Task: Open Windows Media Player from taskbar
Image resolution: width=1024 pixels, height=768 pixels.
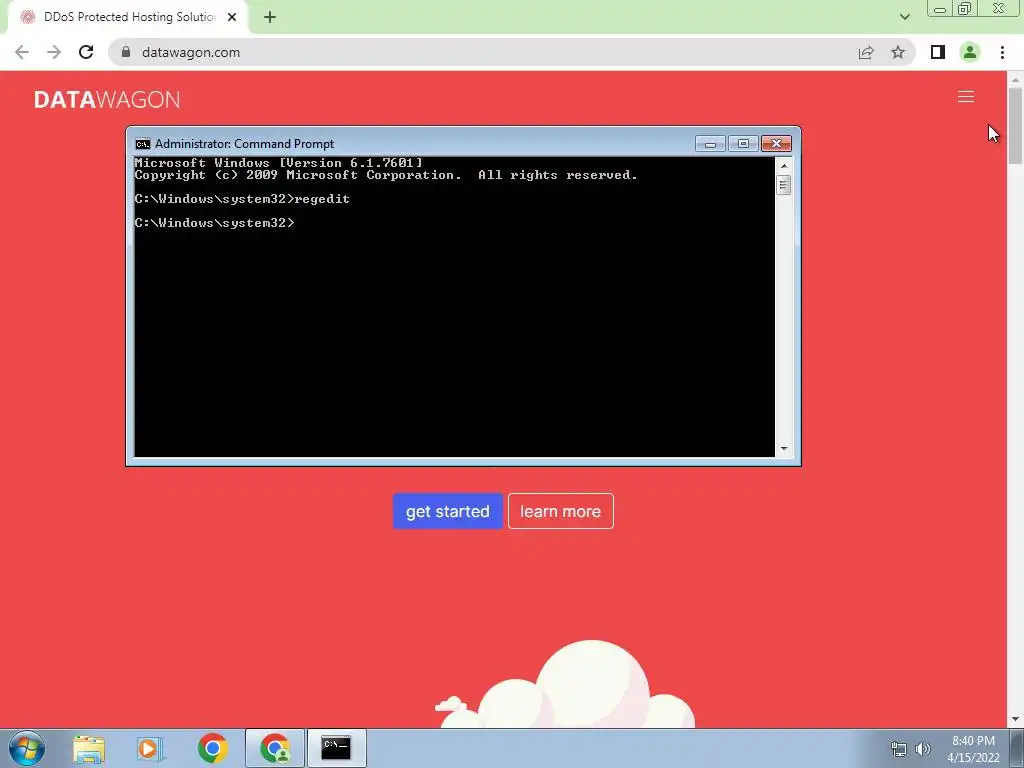Action: [150, 749]
